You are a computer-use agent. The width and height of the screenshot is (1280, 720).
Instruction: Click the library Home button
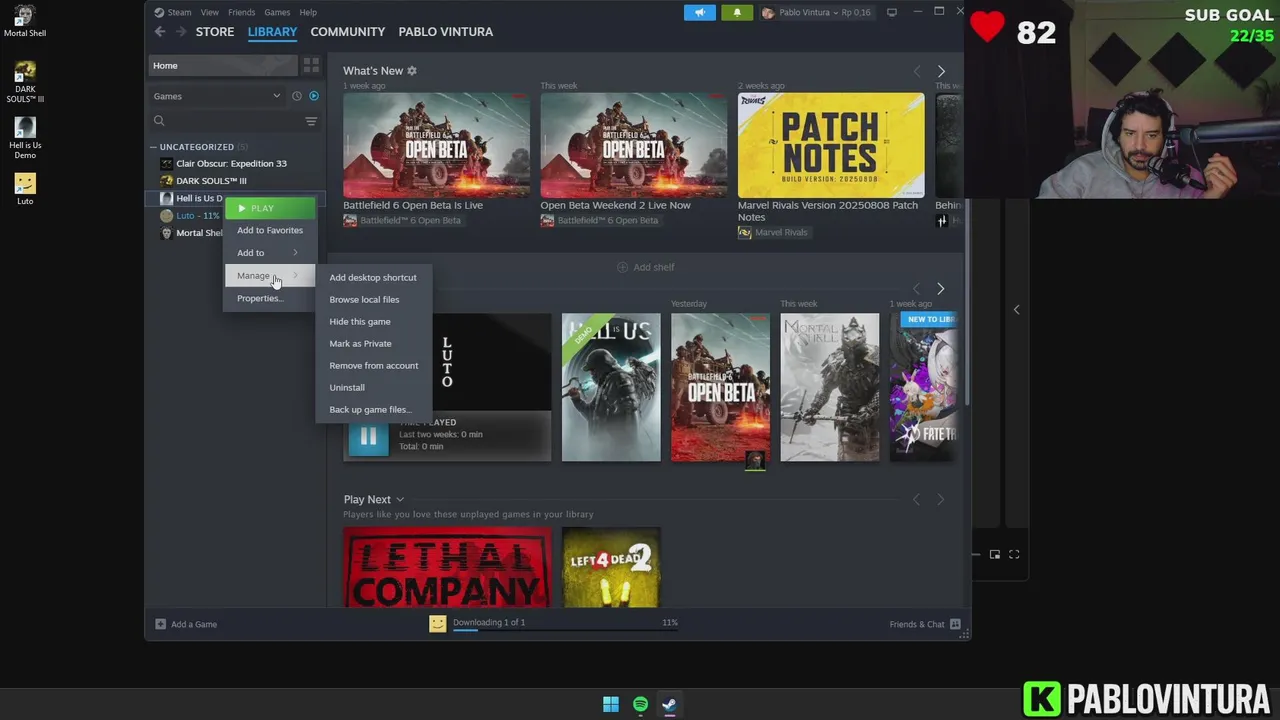[223, 65]
